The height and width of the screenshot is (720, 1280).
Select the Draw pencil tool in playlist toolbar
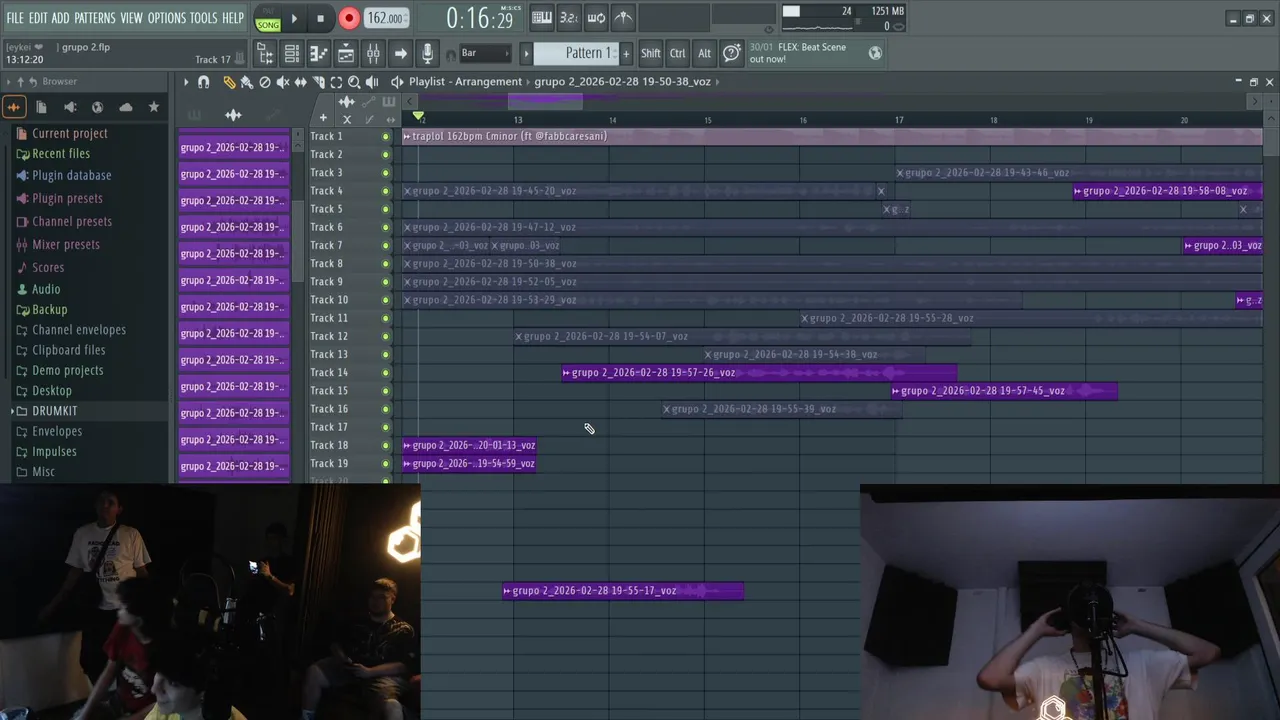coord(229,82)
